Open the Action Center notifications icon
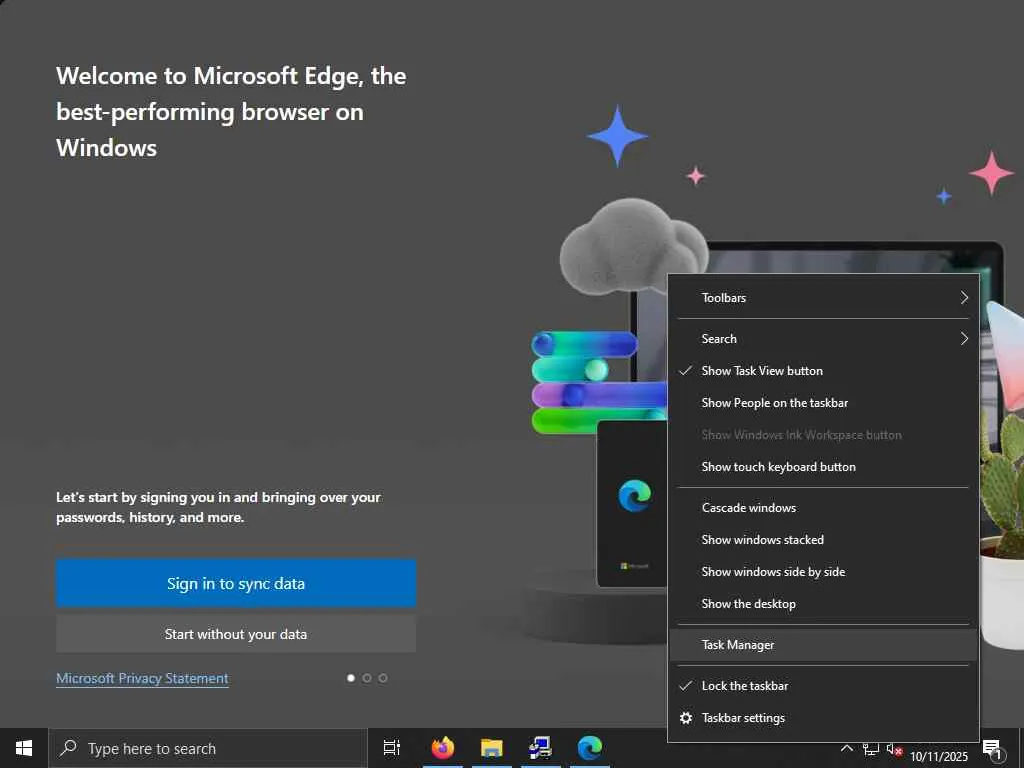 pos(992,750)
